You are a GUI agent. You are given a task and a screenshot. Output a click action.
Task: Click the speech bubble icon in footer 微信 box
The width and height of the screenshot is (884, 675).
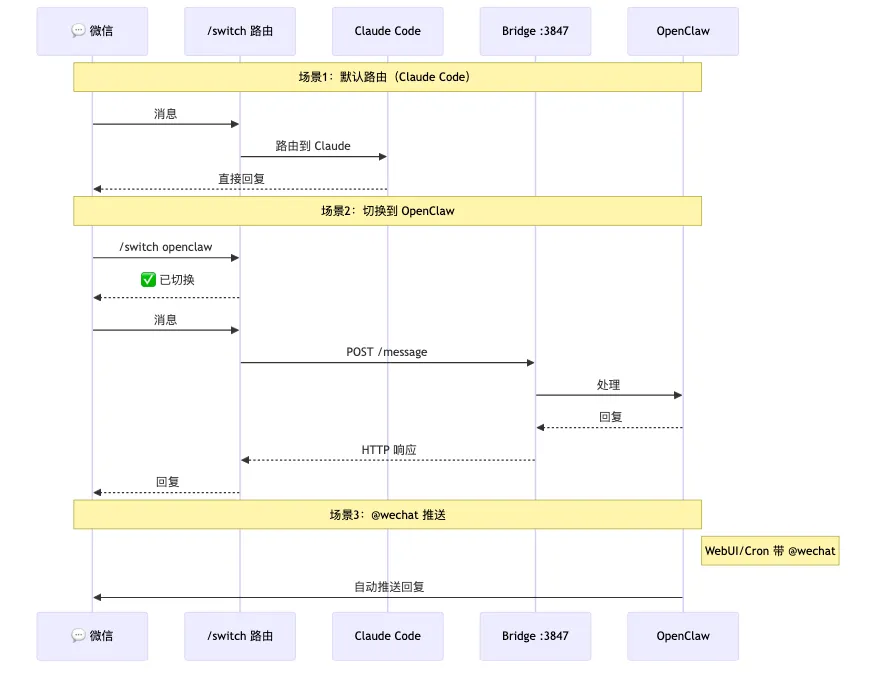78,636
